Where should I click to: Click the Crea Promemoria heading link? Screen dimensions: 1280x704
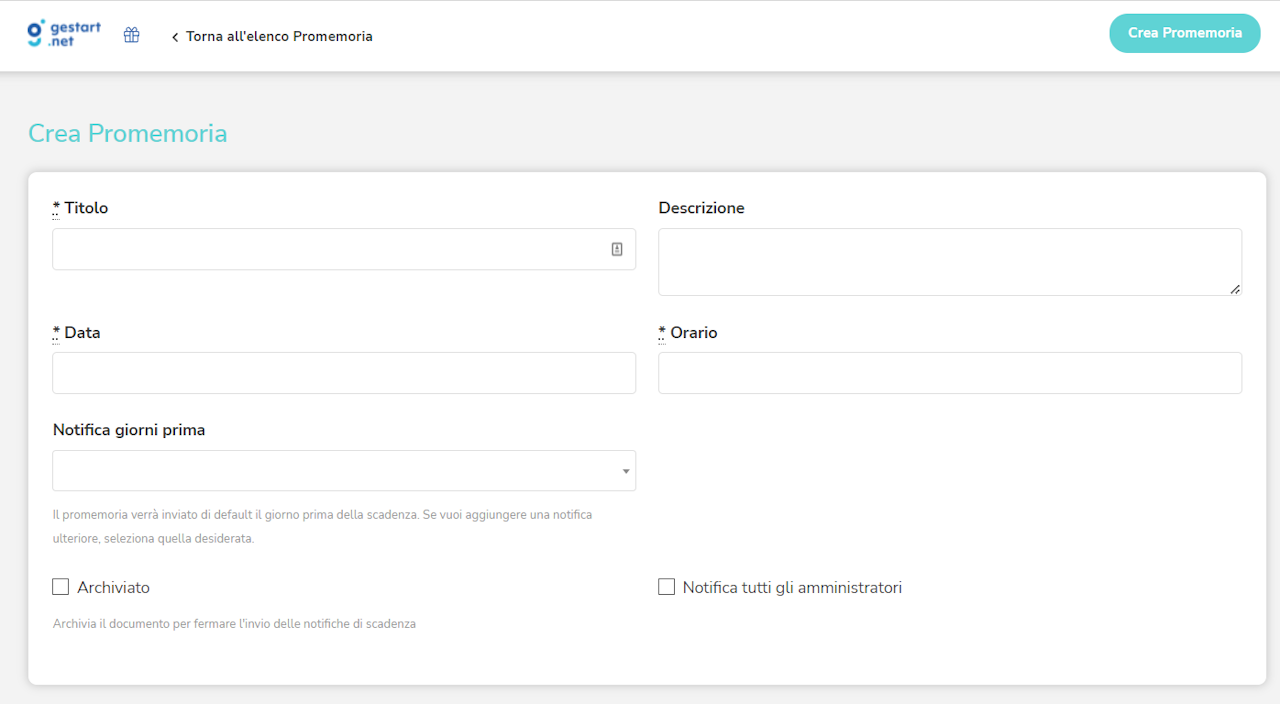pyautogui.click(x=127, y=133)
